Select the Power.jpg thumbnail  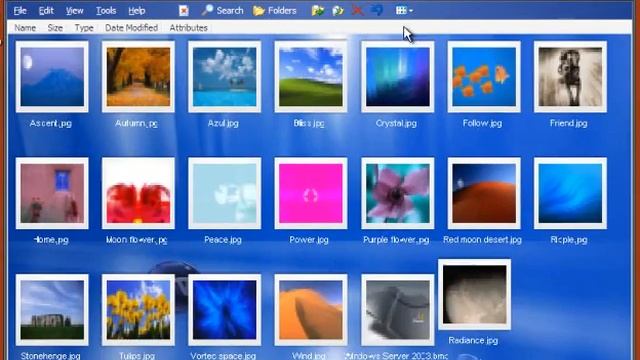coord(311,193)
